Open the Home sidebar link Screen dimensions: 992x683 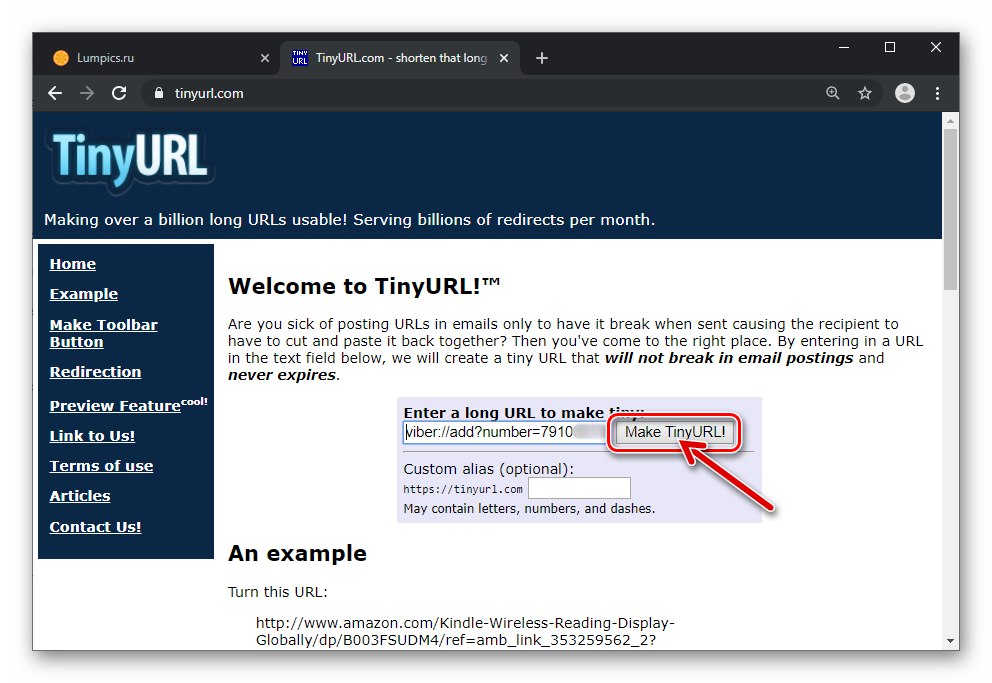tap(73, 264)
